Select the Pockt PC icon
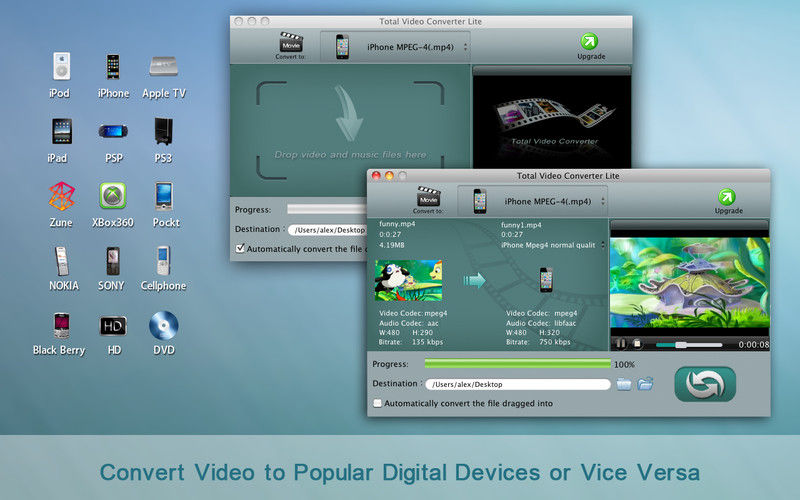Image resolution: width=800 pixels, height=500 pixels. tap(164, 196)
